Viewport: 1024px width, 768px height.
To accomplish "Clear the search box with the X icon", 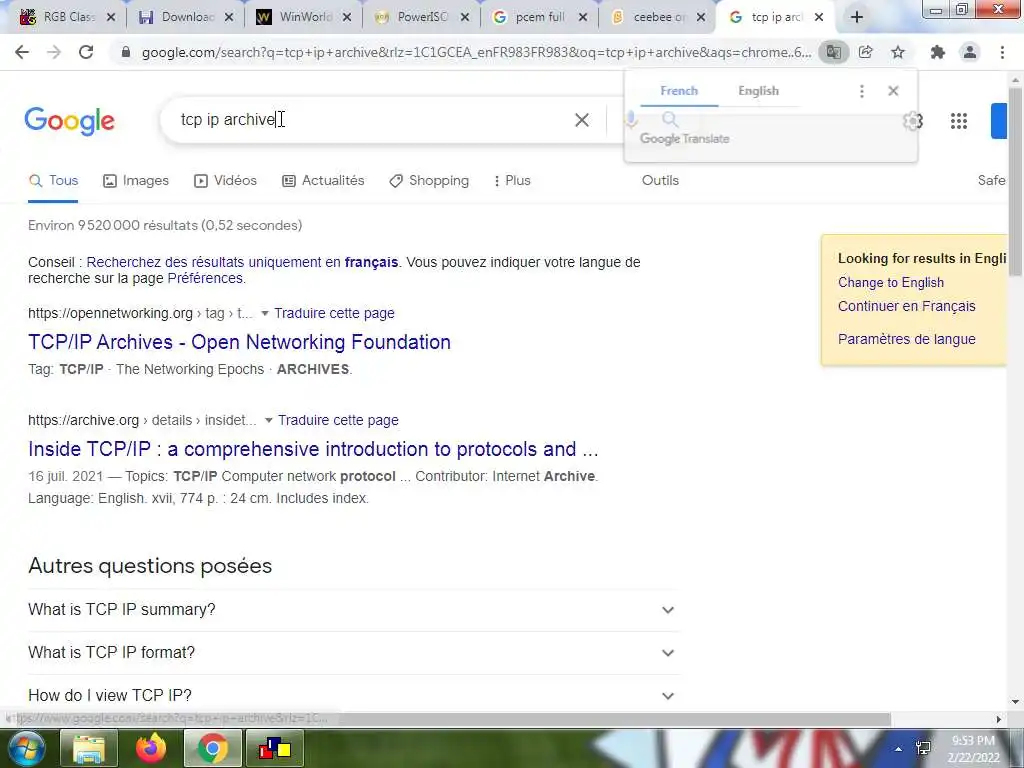I will click(x=582, y=120).
